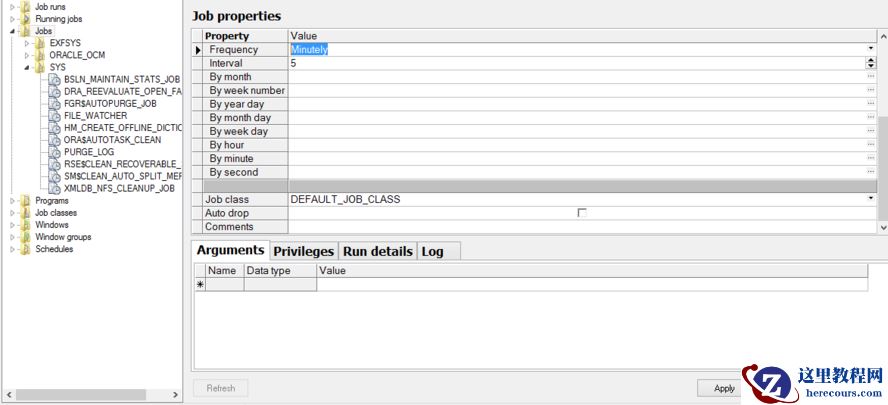Screen dimensions: 888x405
Task: Click the tree scrollbar left arrow
Action: click(x=7, y=395)
